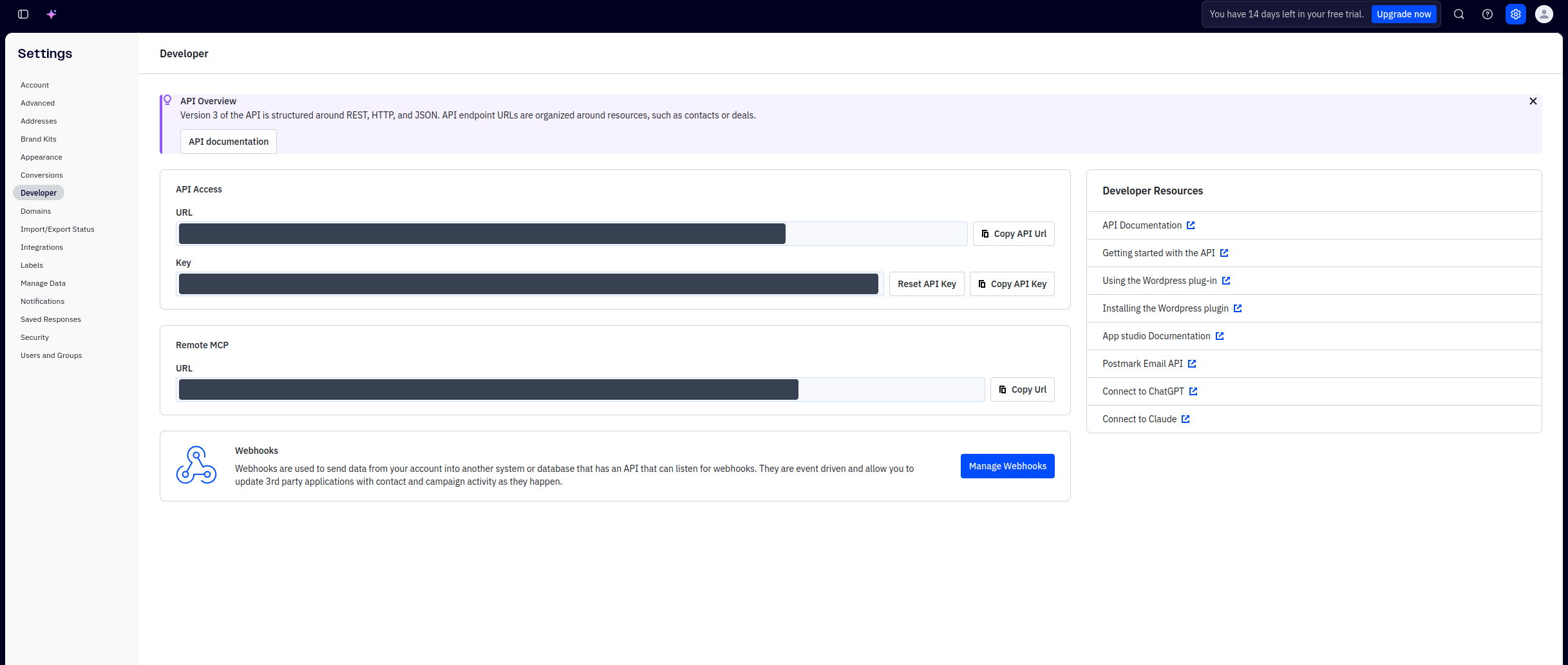
Task: Click the settings gear icon
Action: point(1516,14)
